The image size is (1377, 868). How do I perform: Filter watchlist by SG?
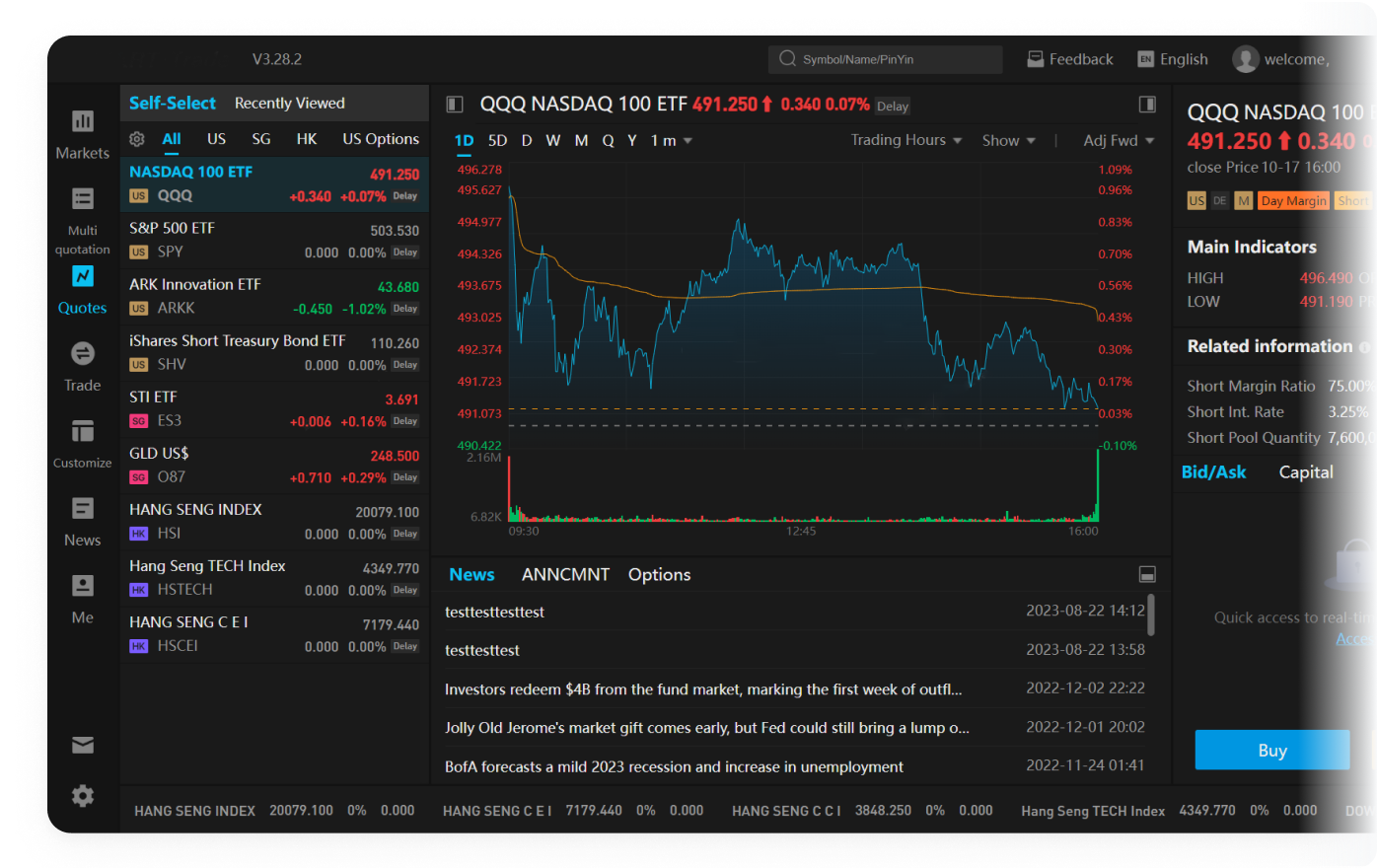[261, 139]
